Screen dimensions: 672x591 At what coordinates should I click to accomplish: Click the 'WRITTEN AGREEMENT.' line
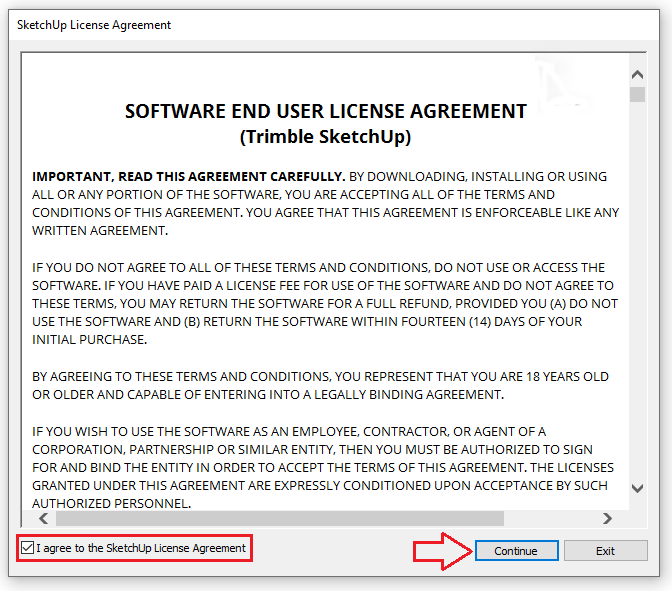(100, 231)
